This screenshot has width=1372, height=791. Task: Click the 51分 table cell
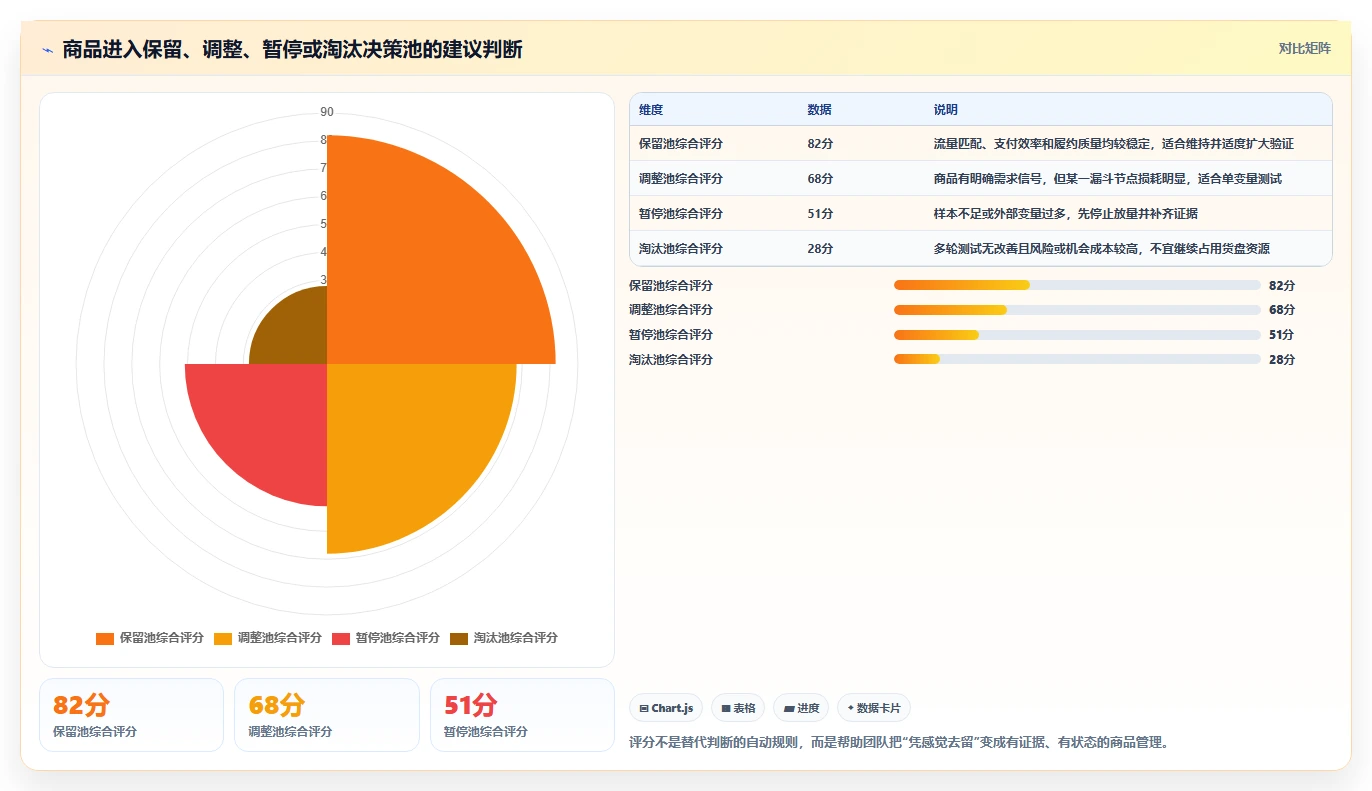(x=820, y=214)
